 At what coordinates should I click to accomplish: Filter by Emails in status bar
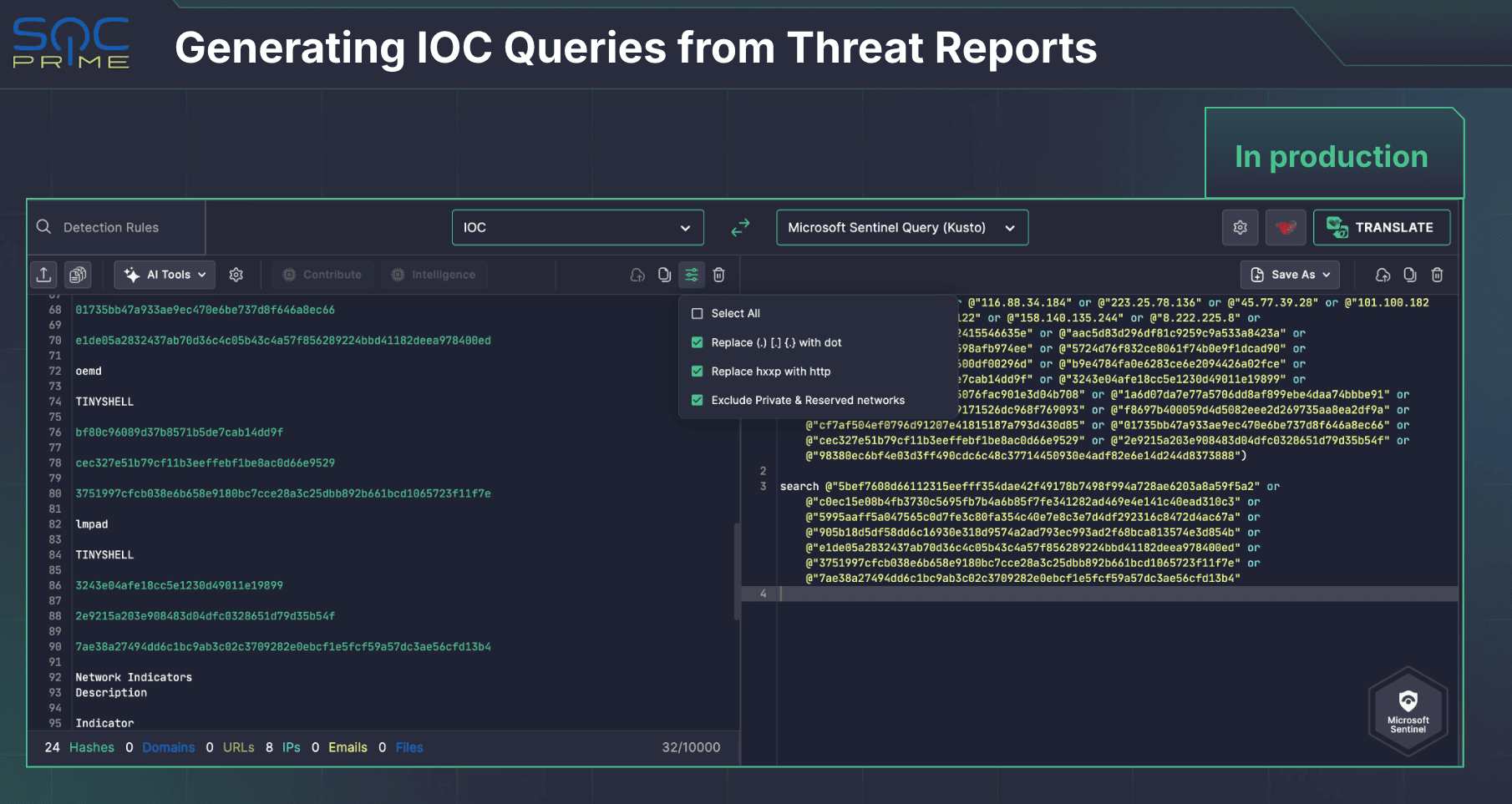coord(339,747)
